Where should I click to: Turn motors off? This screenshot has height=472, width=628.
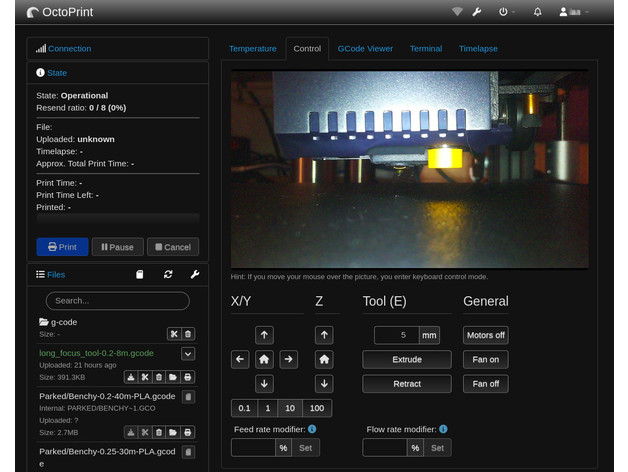coord(485,335)
